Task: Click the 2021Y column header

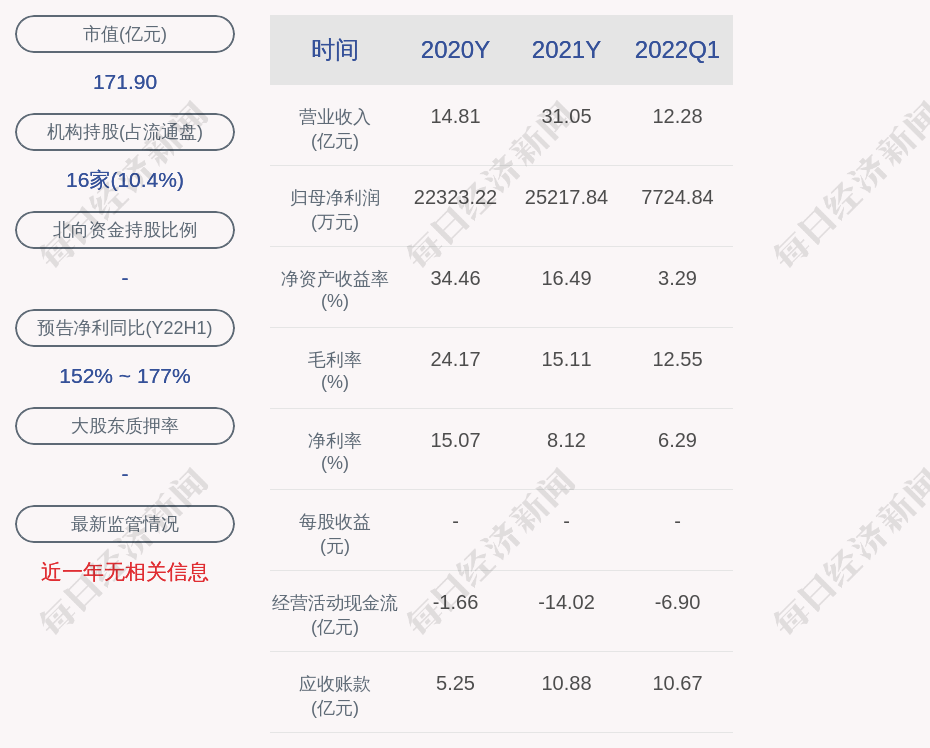Action: [566, 50]
